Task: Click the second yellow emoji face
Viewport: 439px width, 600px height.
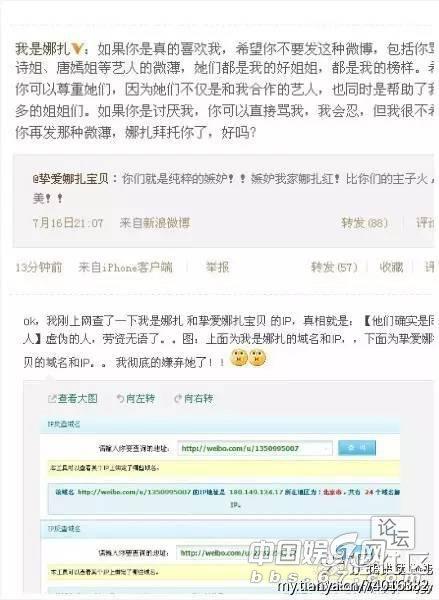Action: coord(257,358)
